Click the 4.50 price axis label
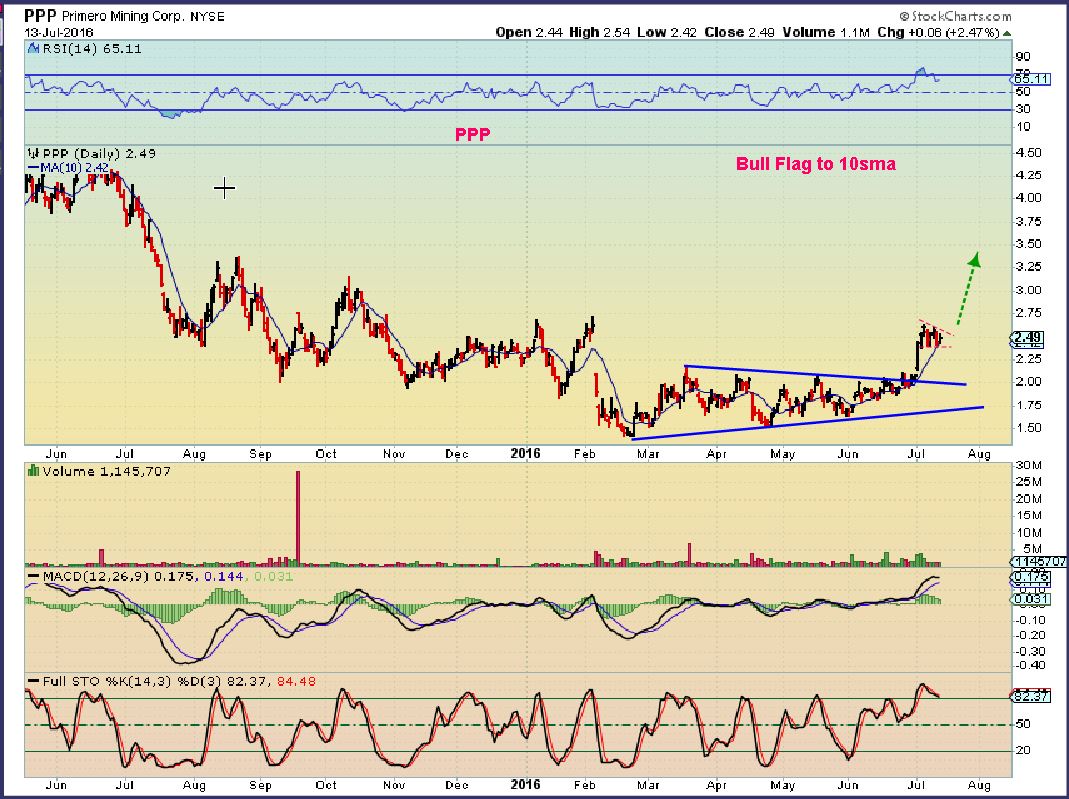Image resolution: width=1069 pixels, height=799 pixels. (1029, 153)
